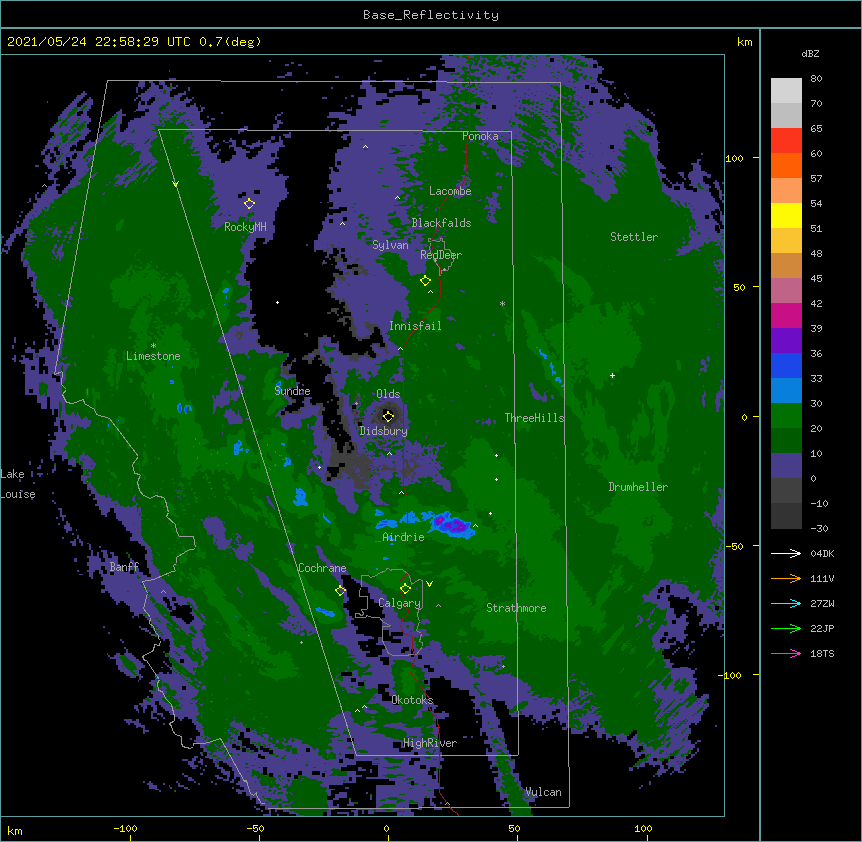
Task: Click the Lacombe city label
Action: pos(450,191)
